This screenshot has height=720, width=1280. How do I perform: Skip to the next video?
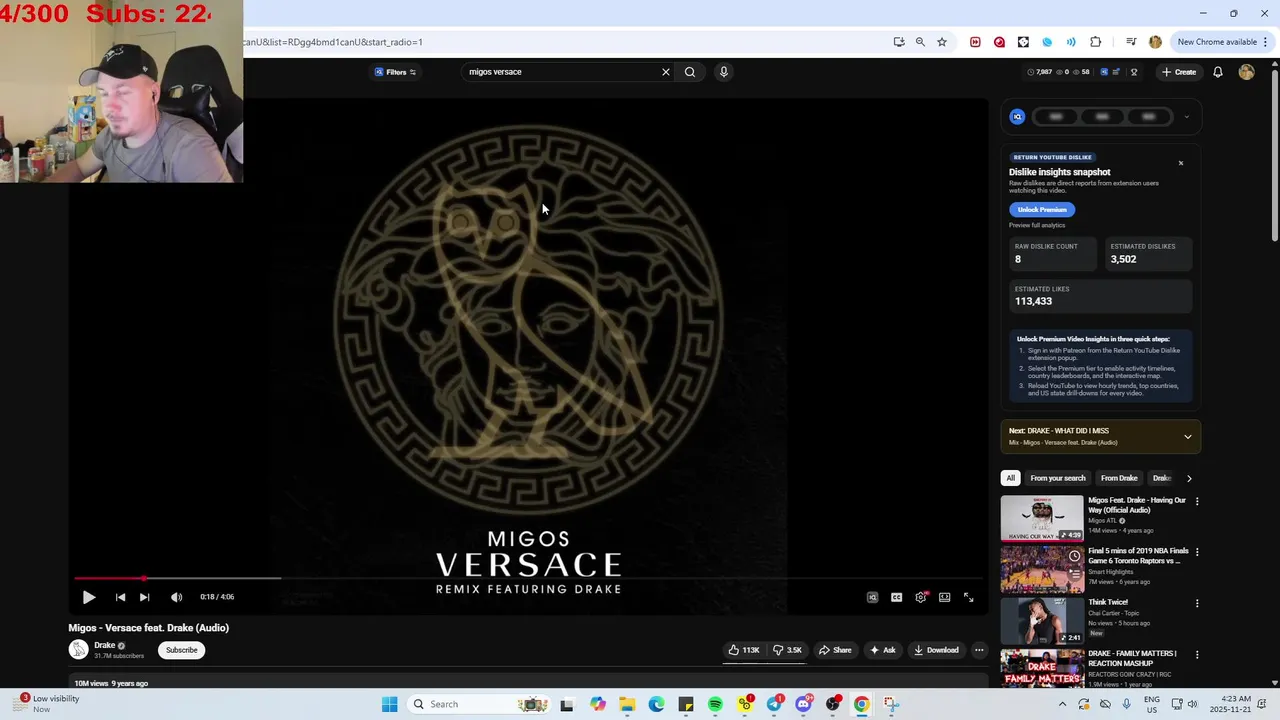tap(144, 597)
